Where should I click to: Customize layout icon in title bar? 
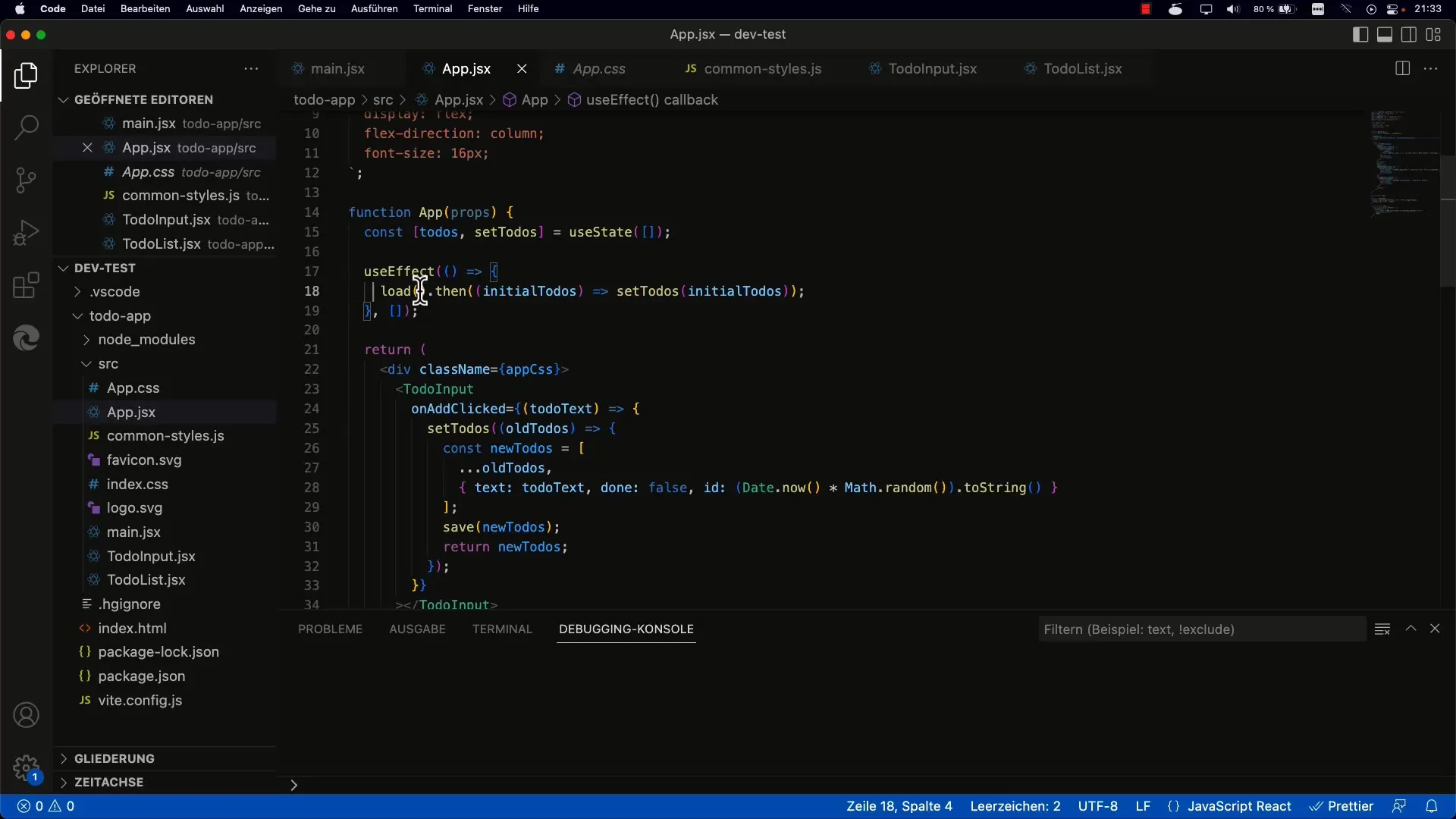pyautogui.click(x=1432, y=34)
